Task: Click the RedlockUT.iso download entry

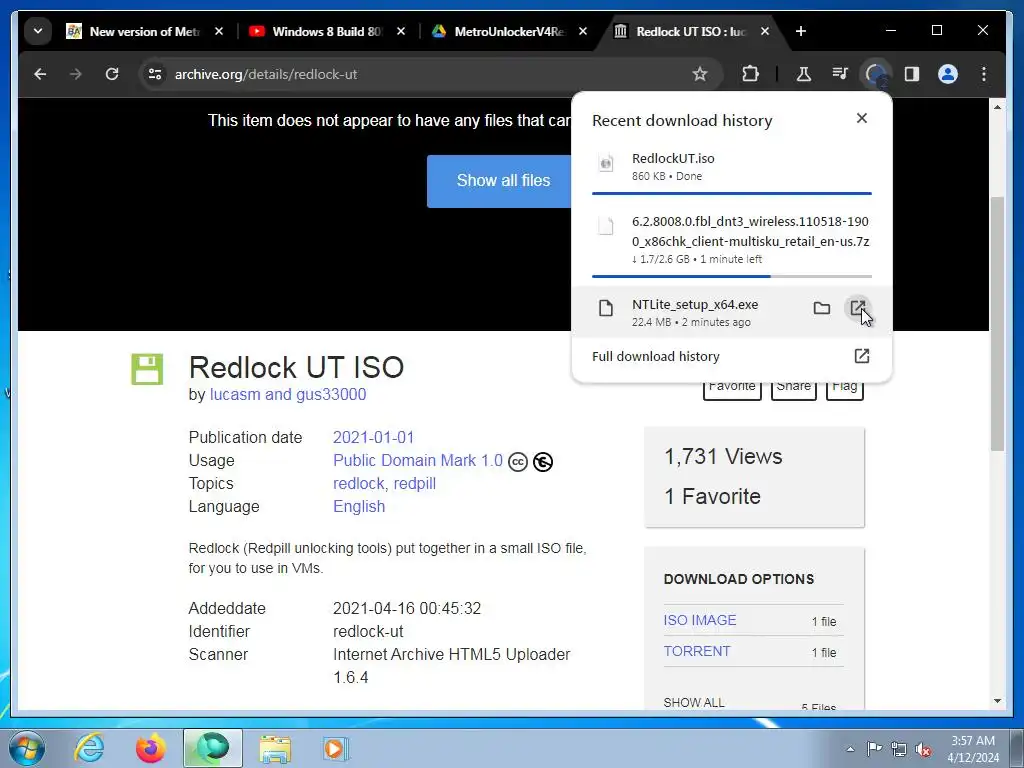Action: coord(731,167)
